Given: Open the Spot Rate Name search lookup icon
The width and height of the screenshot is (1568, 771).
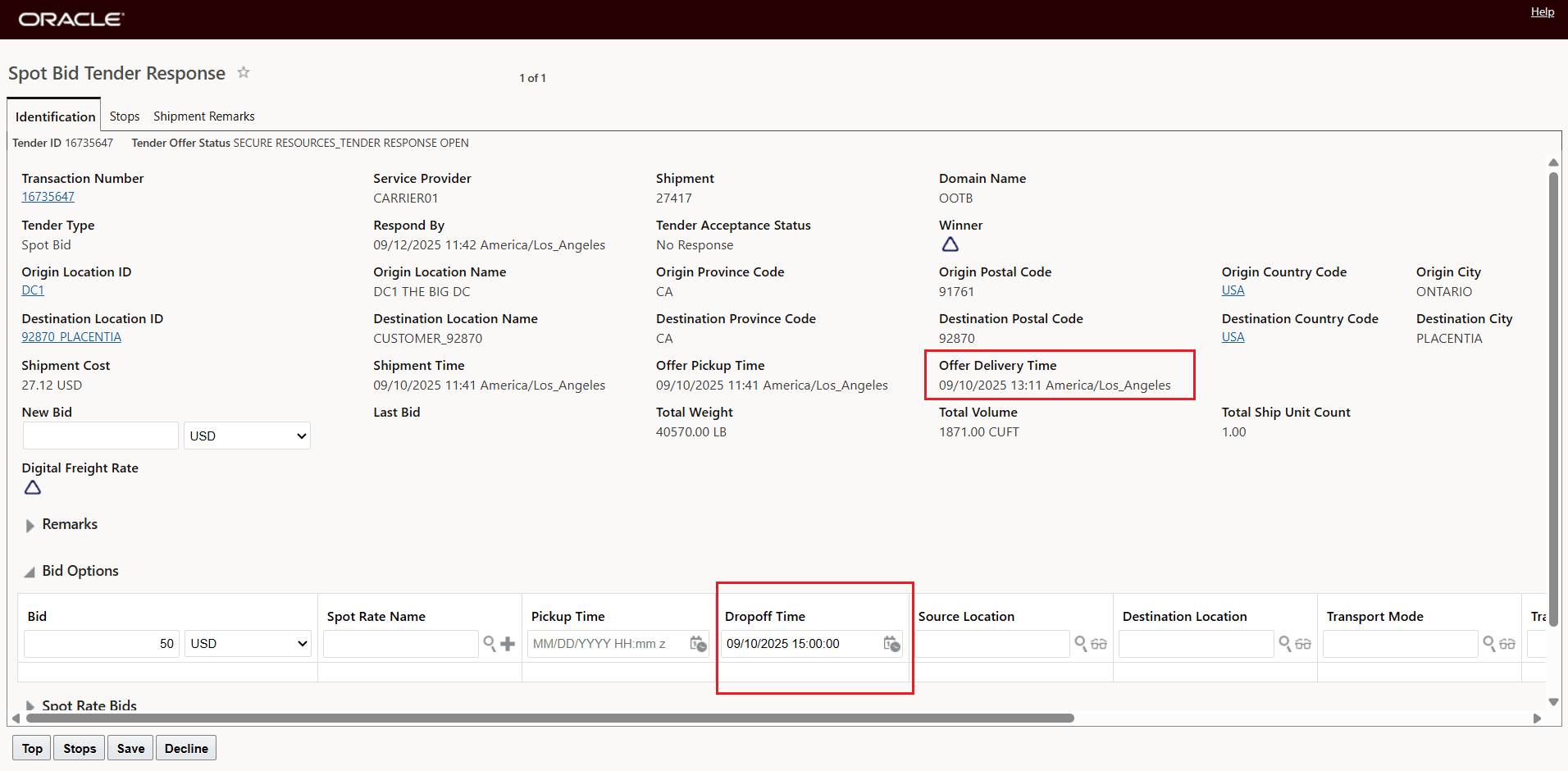Looking at the screenshot, I should pos(489,644).
